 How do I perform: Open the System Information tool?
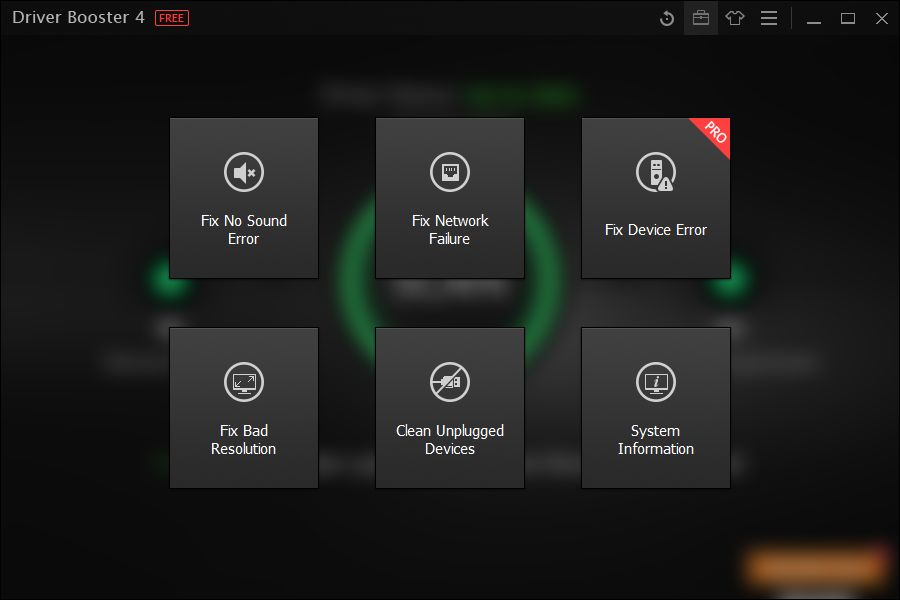click(x=655, y=408)
